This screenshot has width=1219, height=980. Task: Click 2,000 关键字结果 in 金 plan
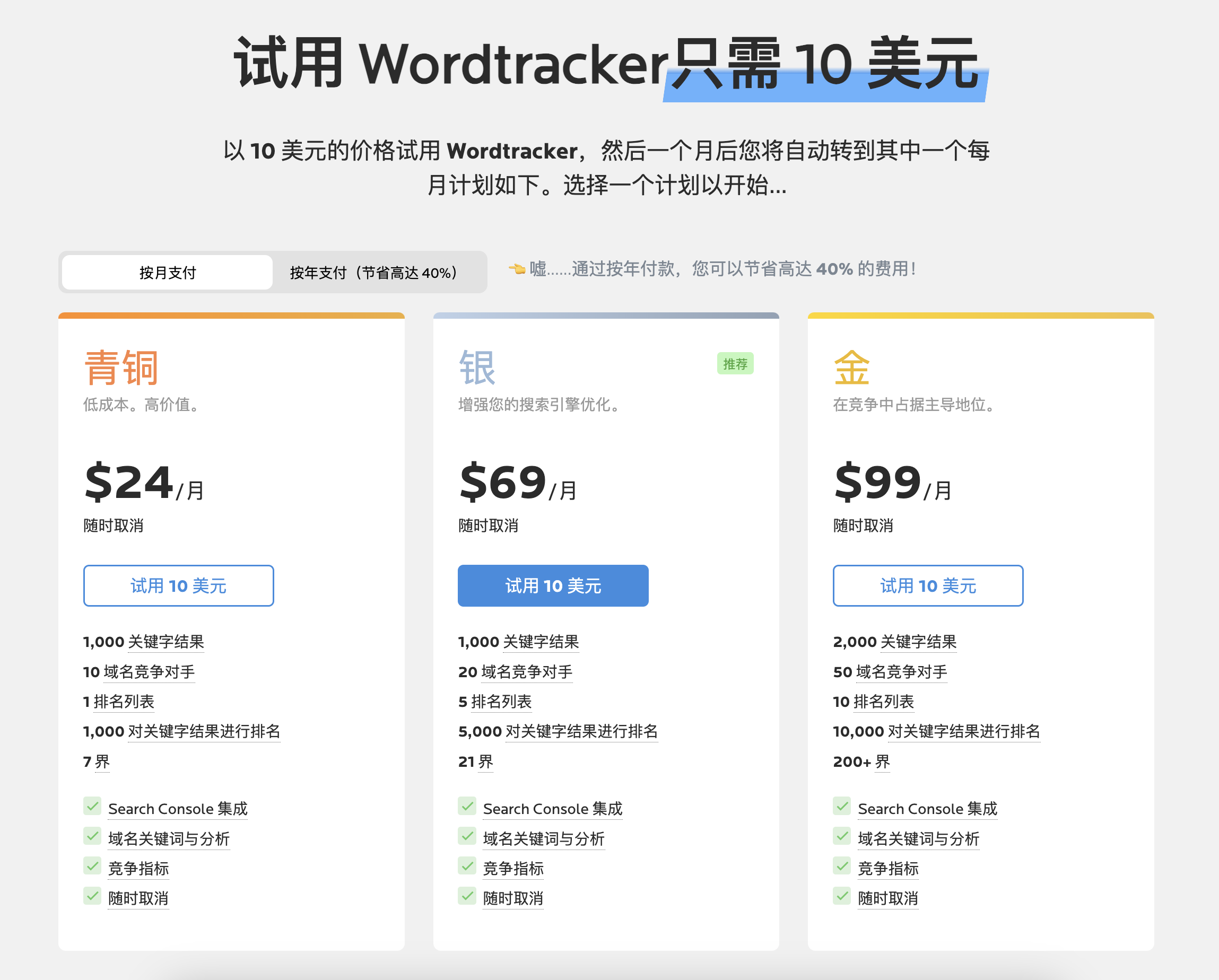pyautogui.click(x=895, y=642)
